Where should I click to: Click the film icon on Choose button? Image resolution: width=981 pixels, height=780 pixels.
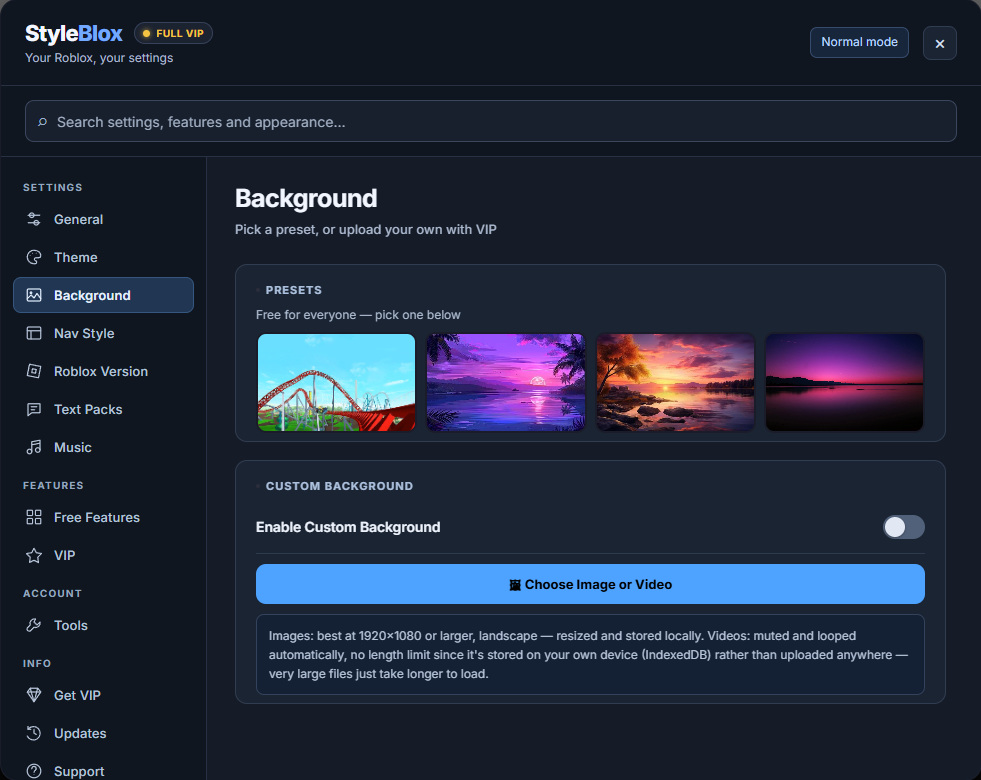(515, 585)
